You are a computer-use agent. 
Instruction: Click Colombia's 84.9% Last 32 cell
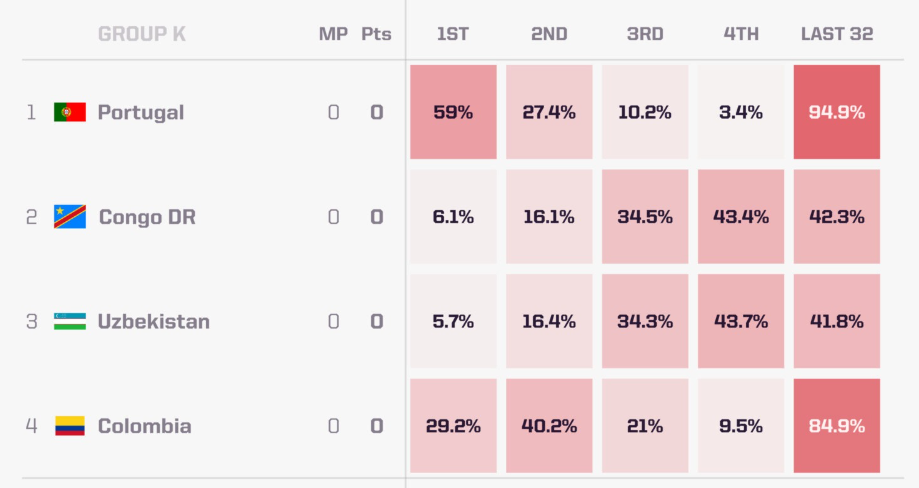837,426
